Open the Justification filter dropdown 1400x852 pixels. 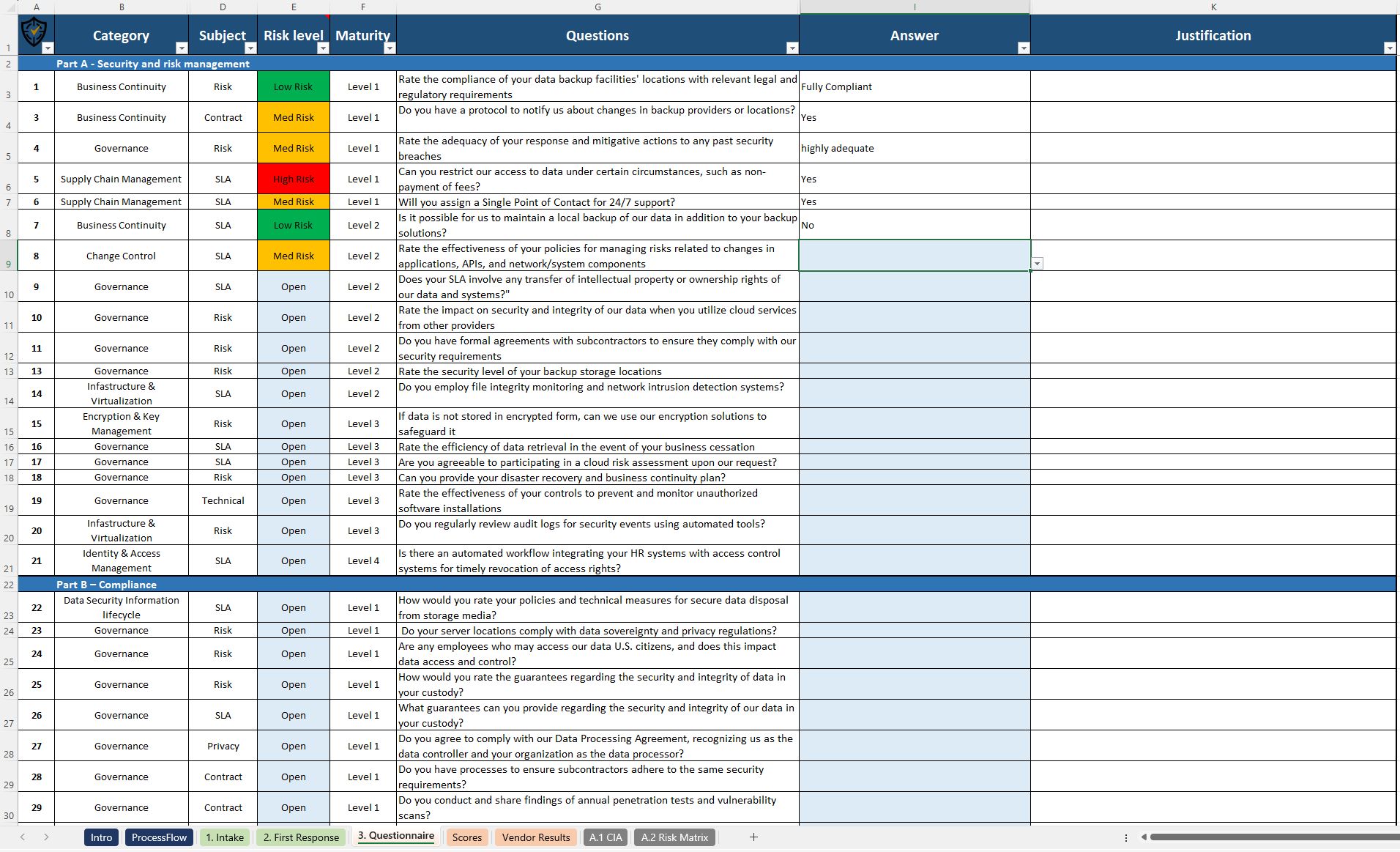1390,48
